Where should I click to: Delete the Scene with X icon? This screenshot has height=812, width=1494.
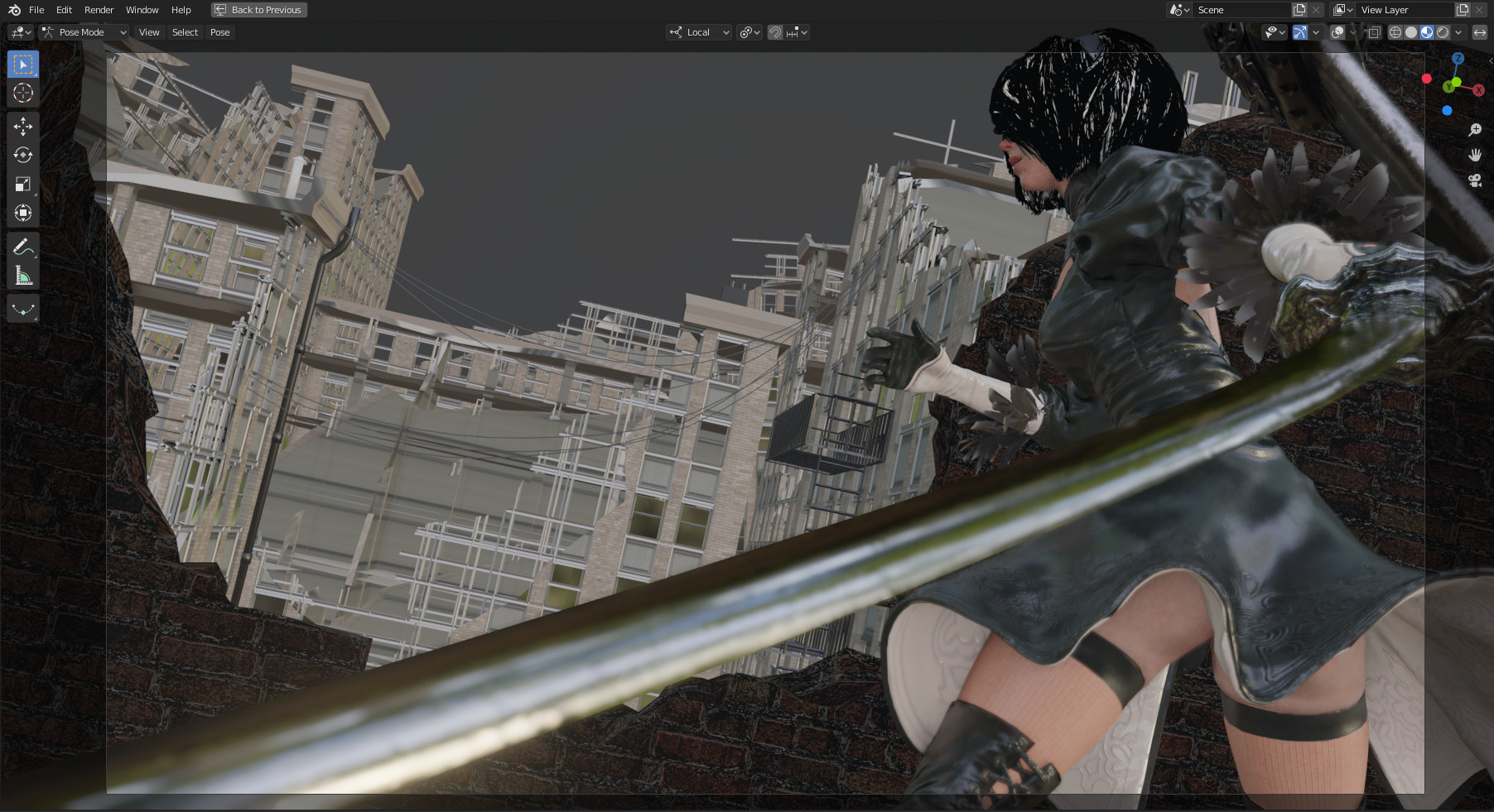(1316, 10)
